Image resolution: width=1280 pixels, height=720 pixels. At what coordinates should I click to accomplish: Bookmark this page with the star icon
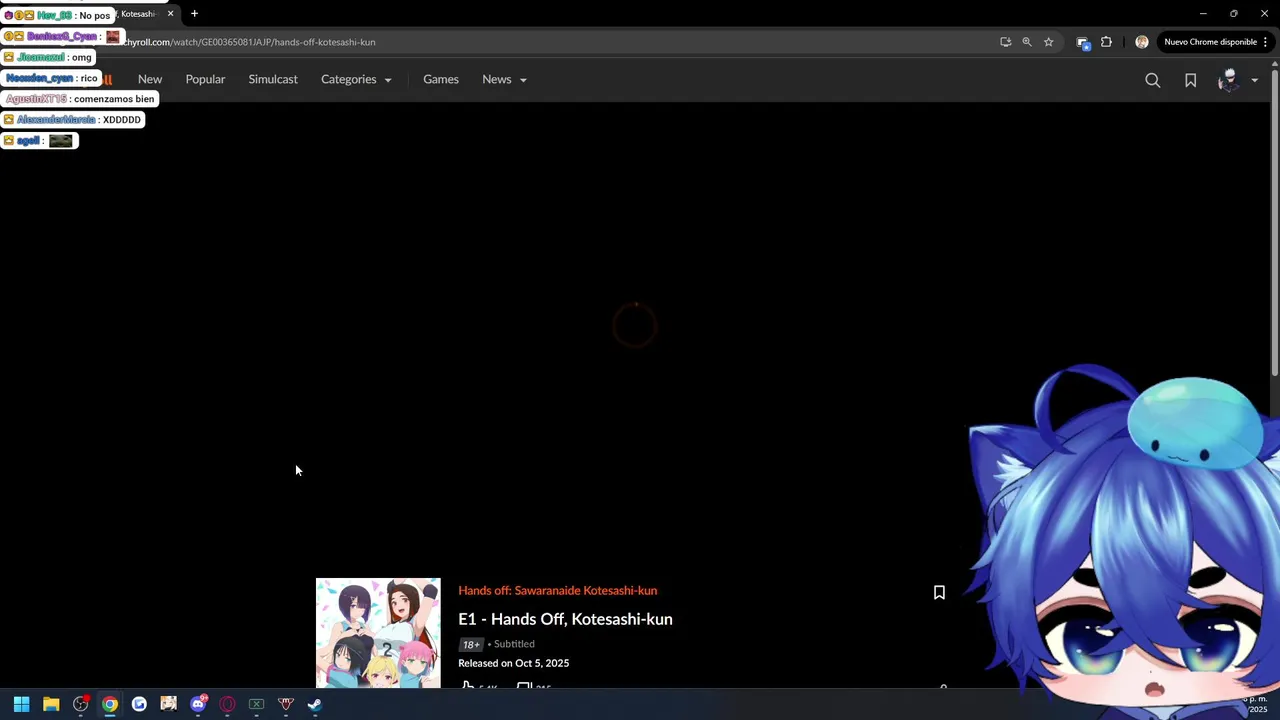(1048, 42)
